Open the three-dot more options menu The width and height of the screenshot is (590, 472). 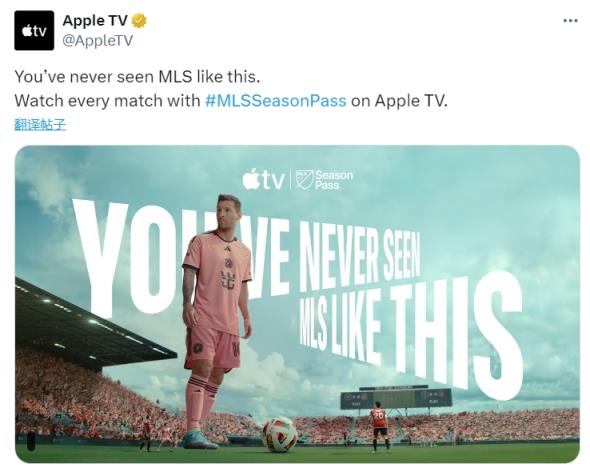point(570,21)
